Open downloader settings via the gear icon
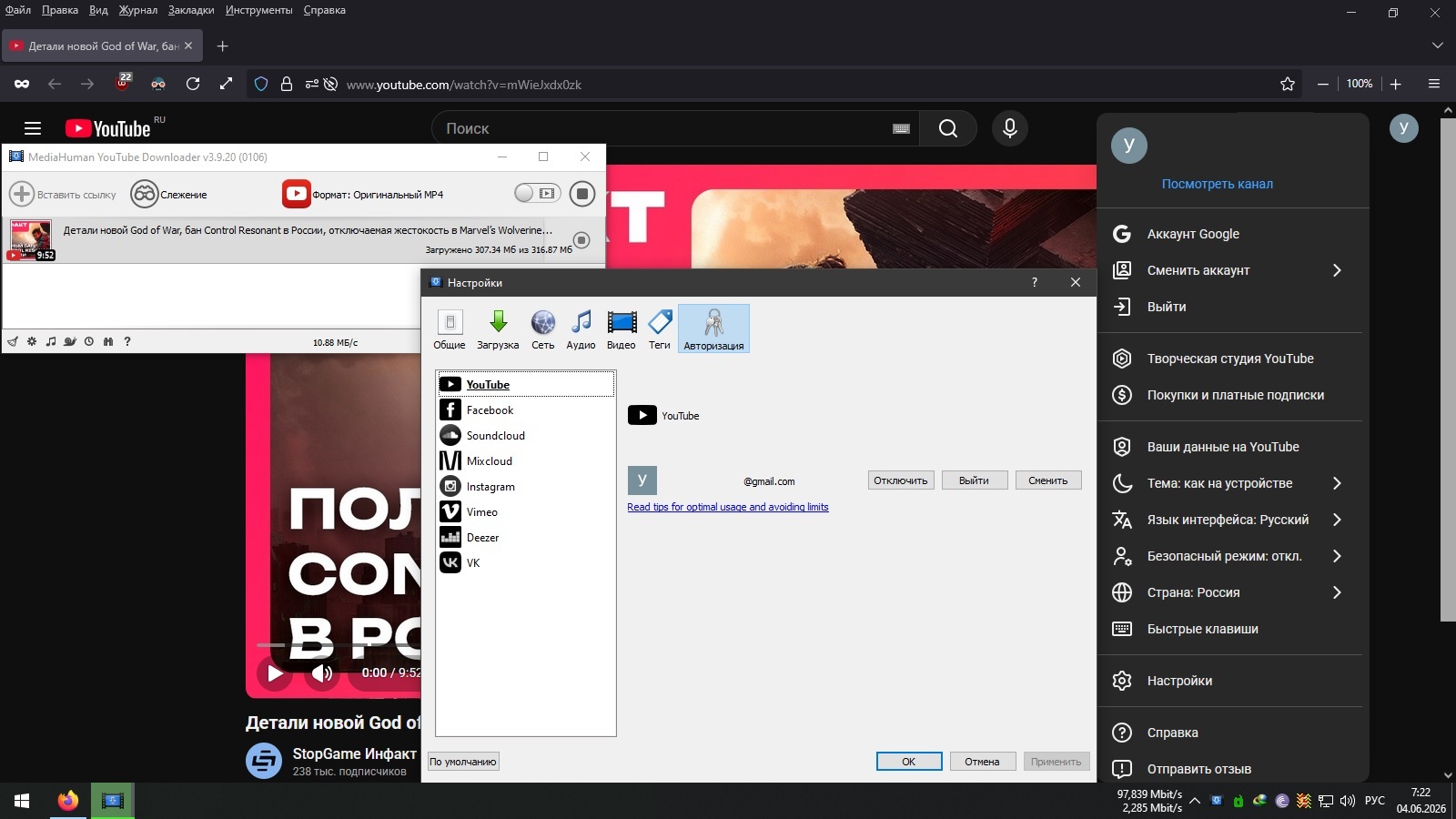 (x=32, y=341)
